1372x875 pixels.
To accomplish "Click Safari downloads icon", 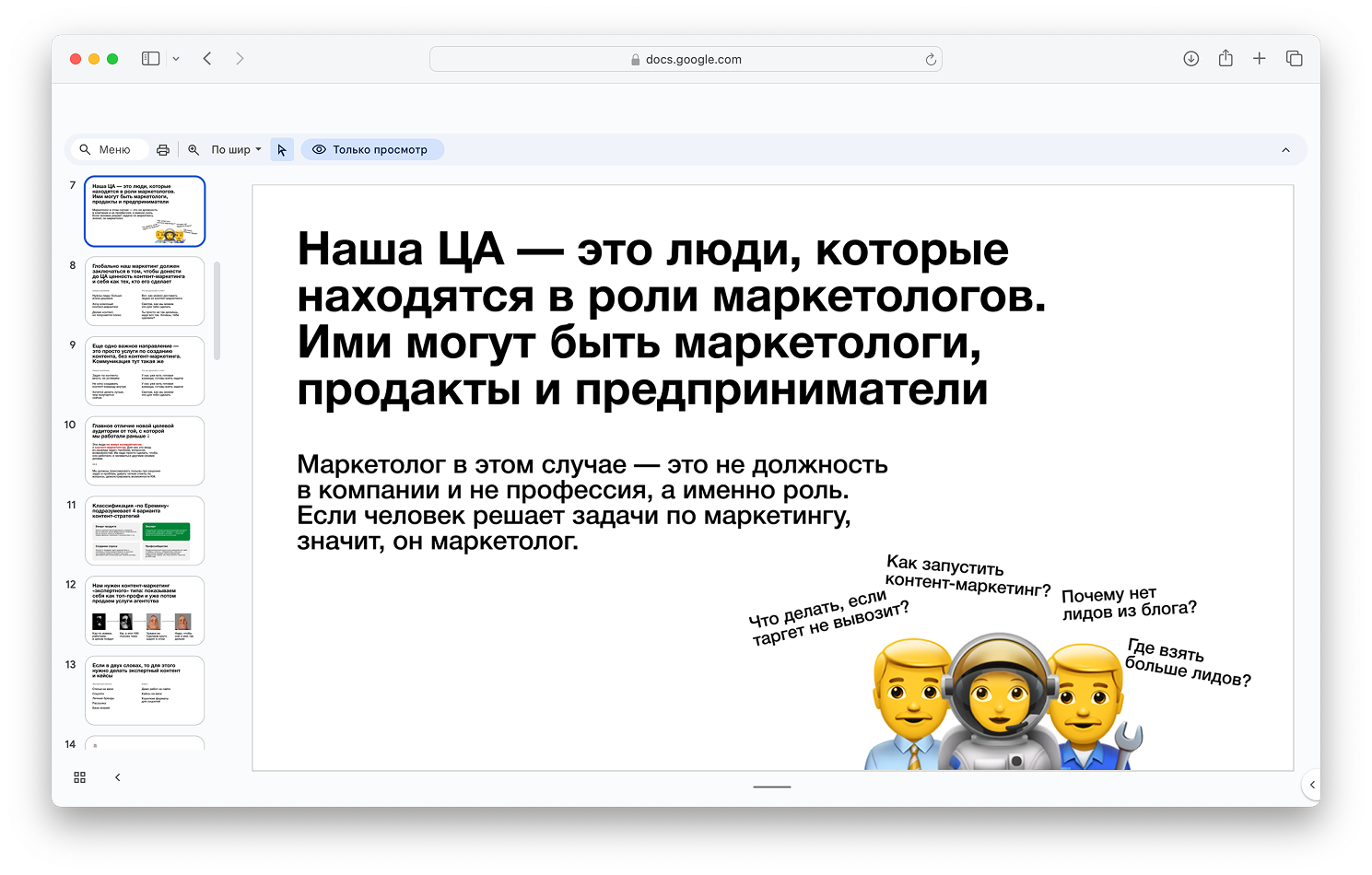I will [x=1190, y=59].
